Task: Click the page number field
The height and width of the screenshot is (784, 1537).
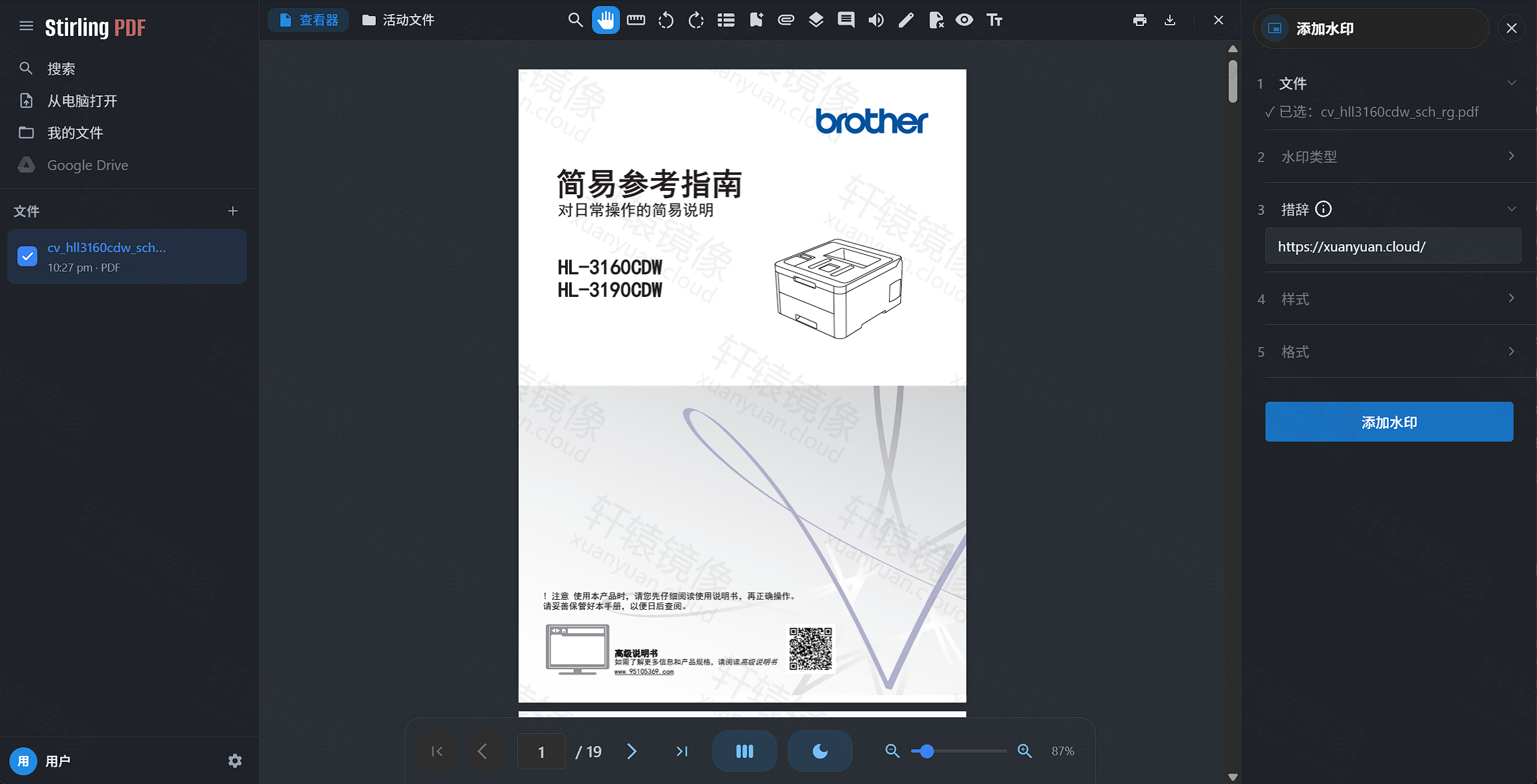Action: point(541,752)
